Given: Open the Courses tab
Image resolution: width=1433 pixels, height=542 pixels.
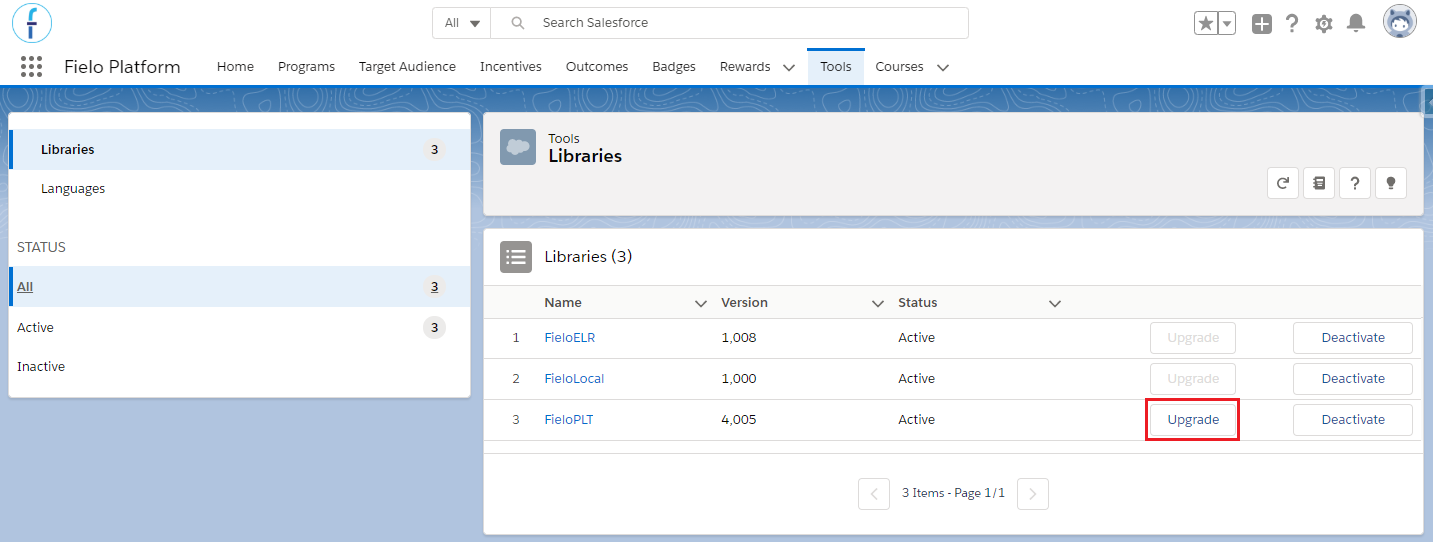Looking at the screenshot, I should point(899,67).
